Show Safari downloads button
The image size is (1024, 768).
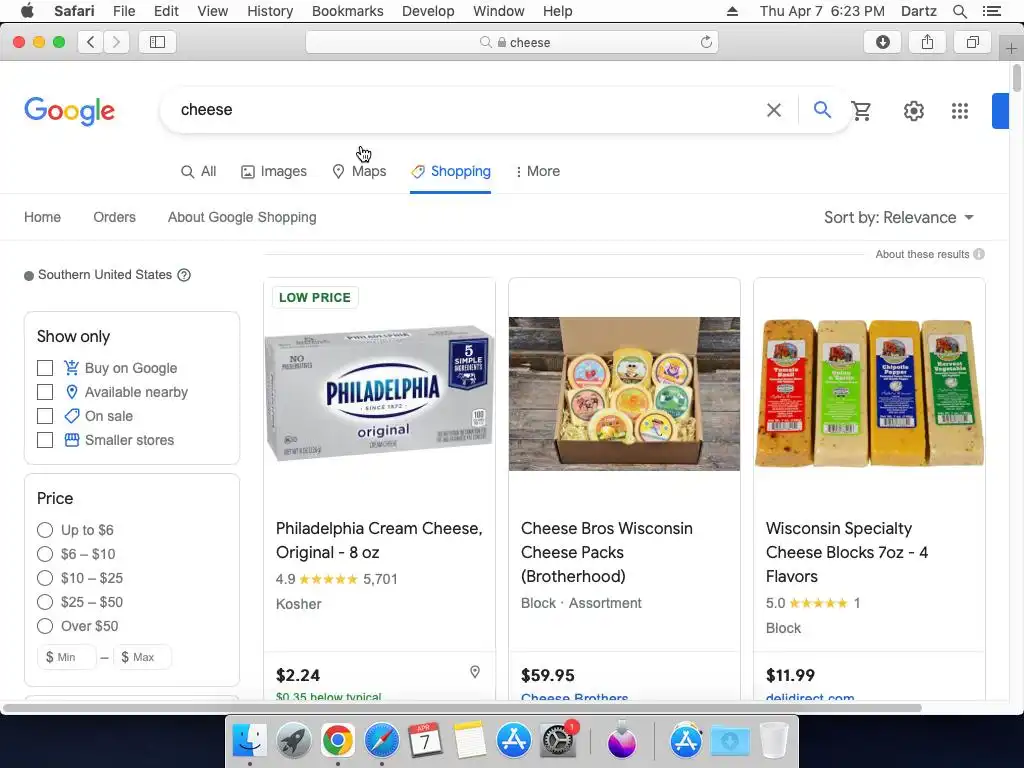tap(882, 42)
